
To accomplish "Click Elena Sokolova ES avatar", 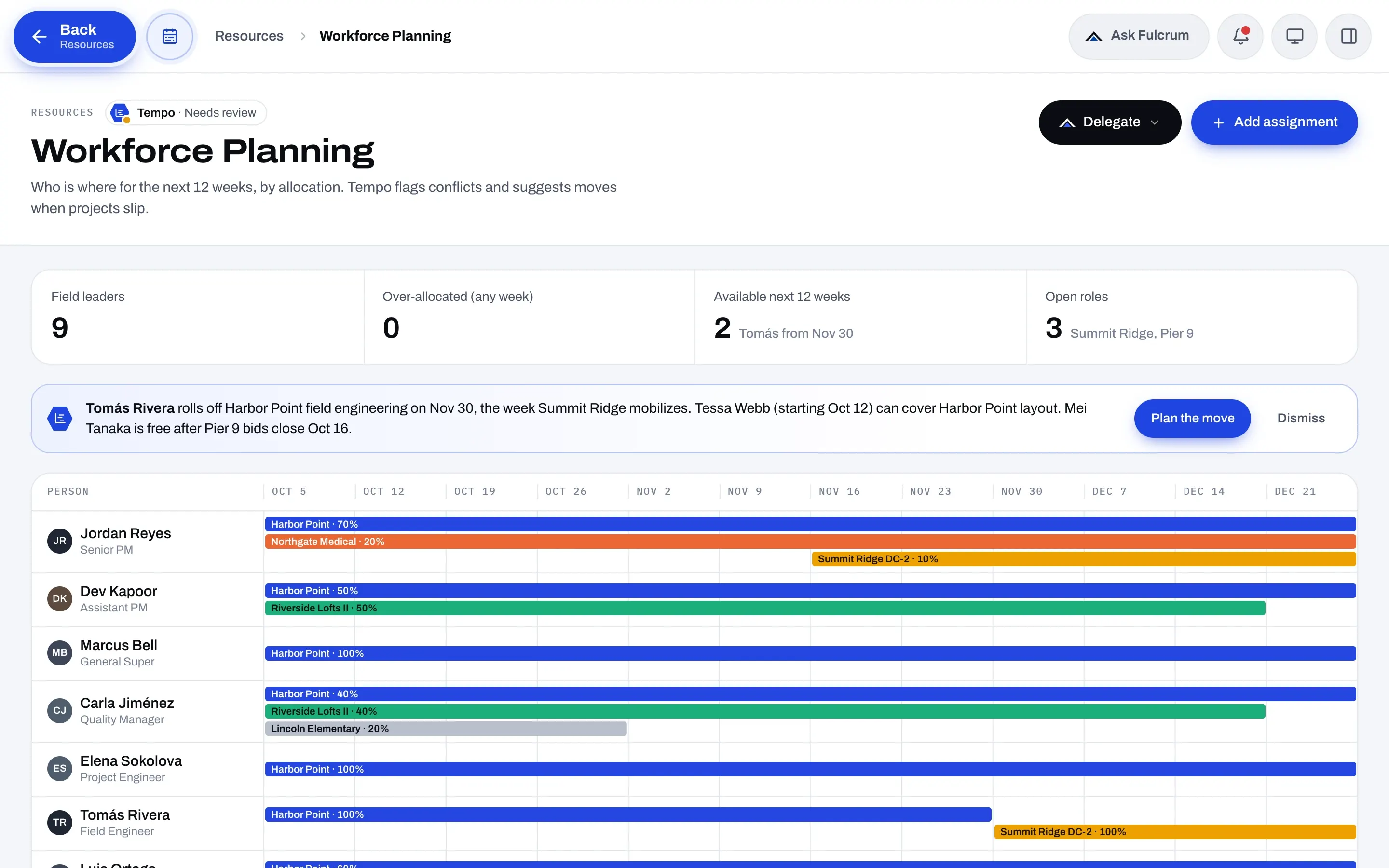I will point(60,769).
